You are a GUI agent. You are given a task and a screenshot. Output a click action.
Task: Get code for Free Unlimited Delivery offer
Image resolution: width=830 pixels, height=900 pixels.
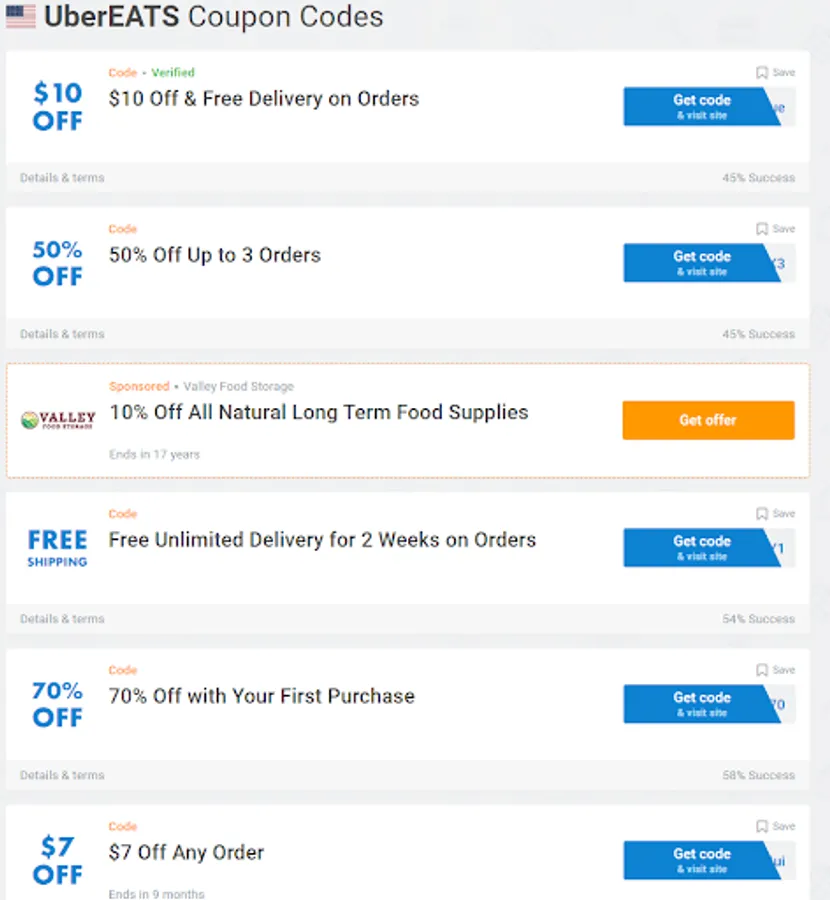701,548
